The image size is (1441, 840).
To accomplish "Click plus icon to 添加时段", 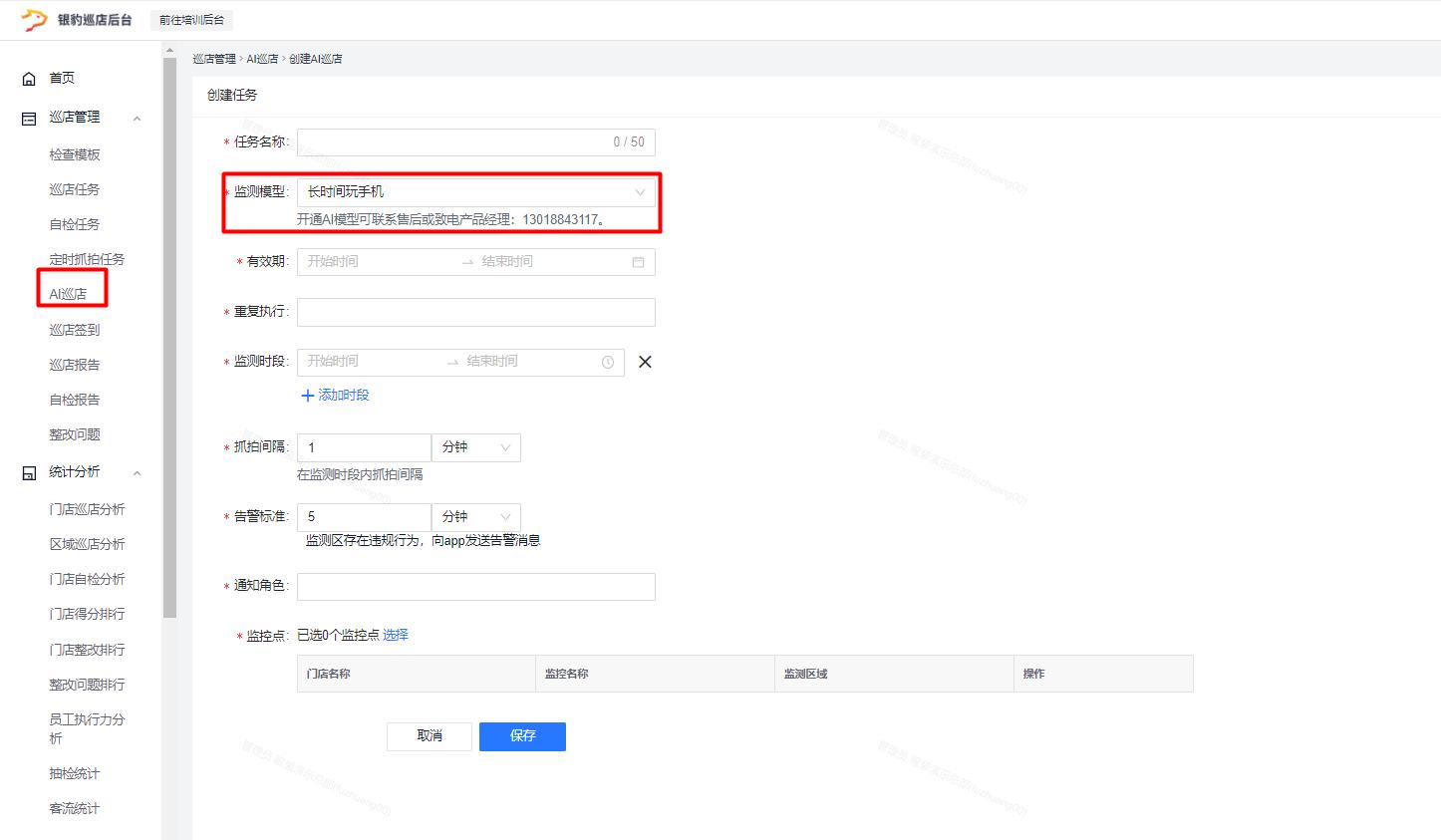I will [x=307, y=396].
